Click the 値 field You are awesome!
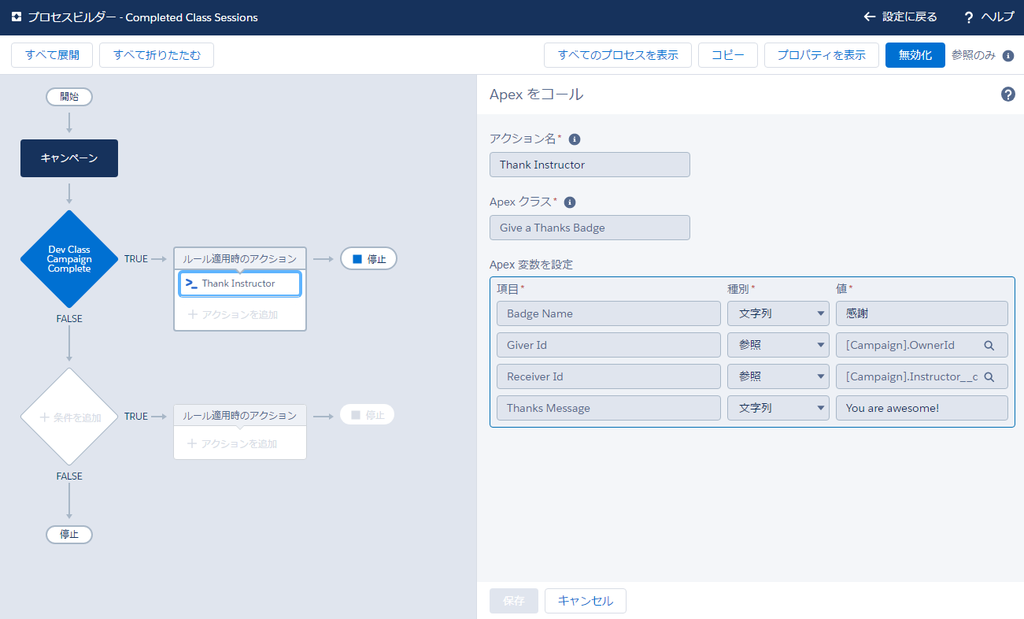 (921, 407)
